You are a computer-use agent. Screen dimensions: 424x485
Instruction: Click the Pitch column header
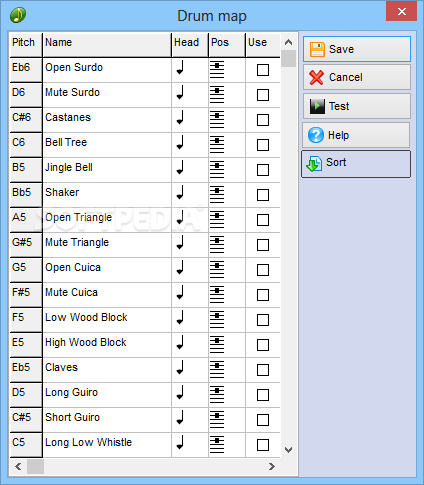[26, 45]
